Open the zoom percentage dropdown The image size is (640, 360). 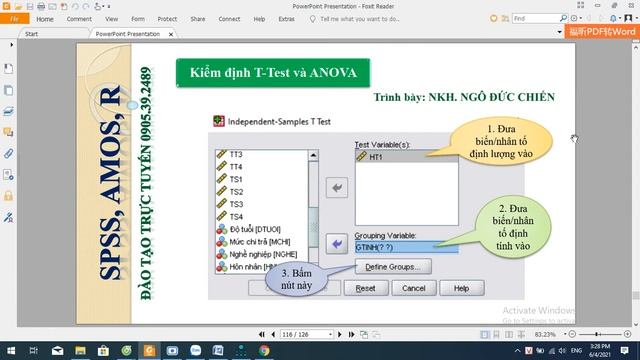coord(565,334)
